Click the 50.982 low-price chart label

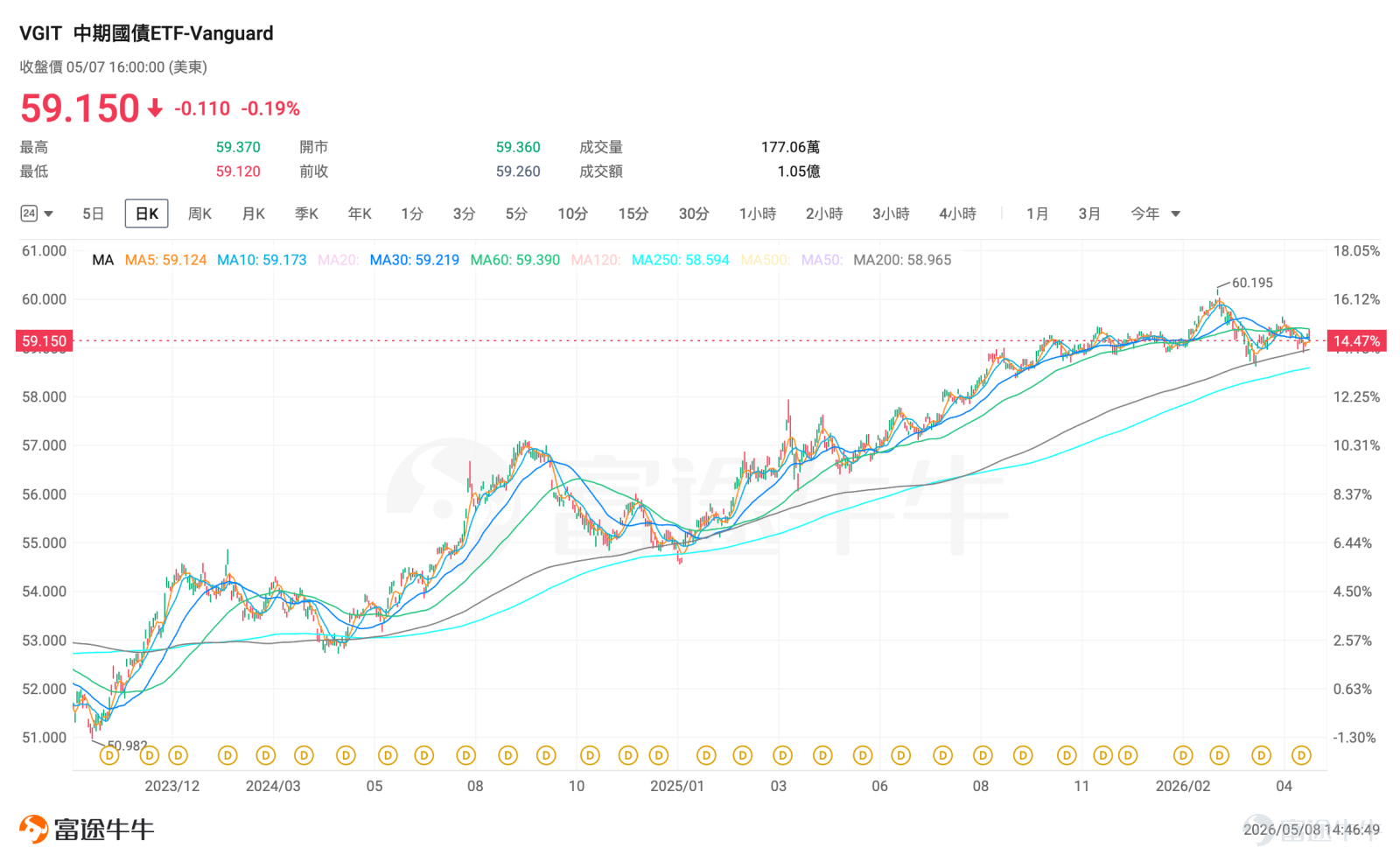[127, 746]
